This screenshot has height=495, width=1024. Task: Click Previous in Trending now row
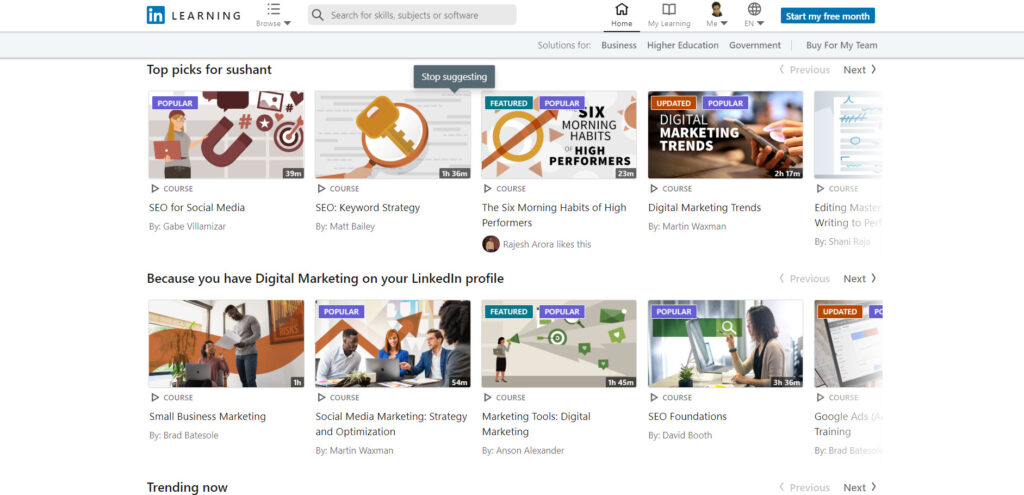pyautogui.click(x=805, y=488)
